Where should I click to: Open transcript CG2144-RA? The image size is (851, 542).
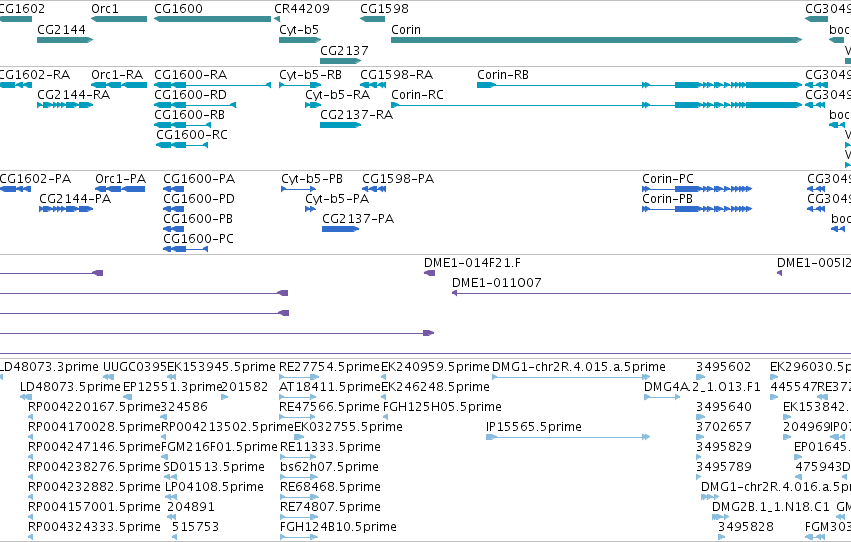(x=74, y=95)
